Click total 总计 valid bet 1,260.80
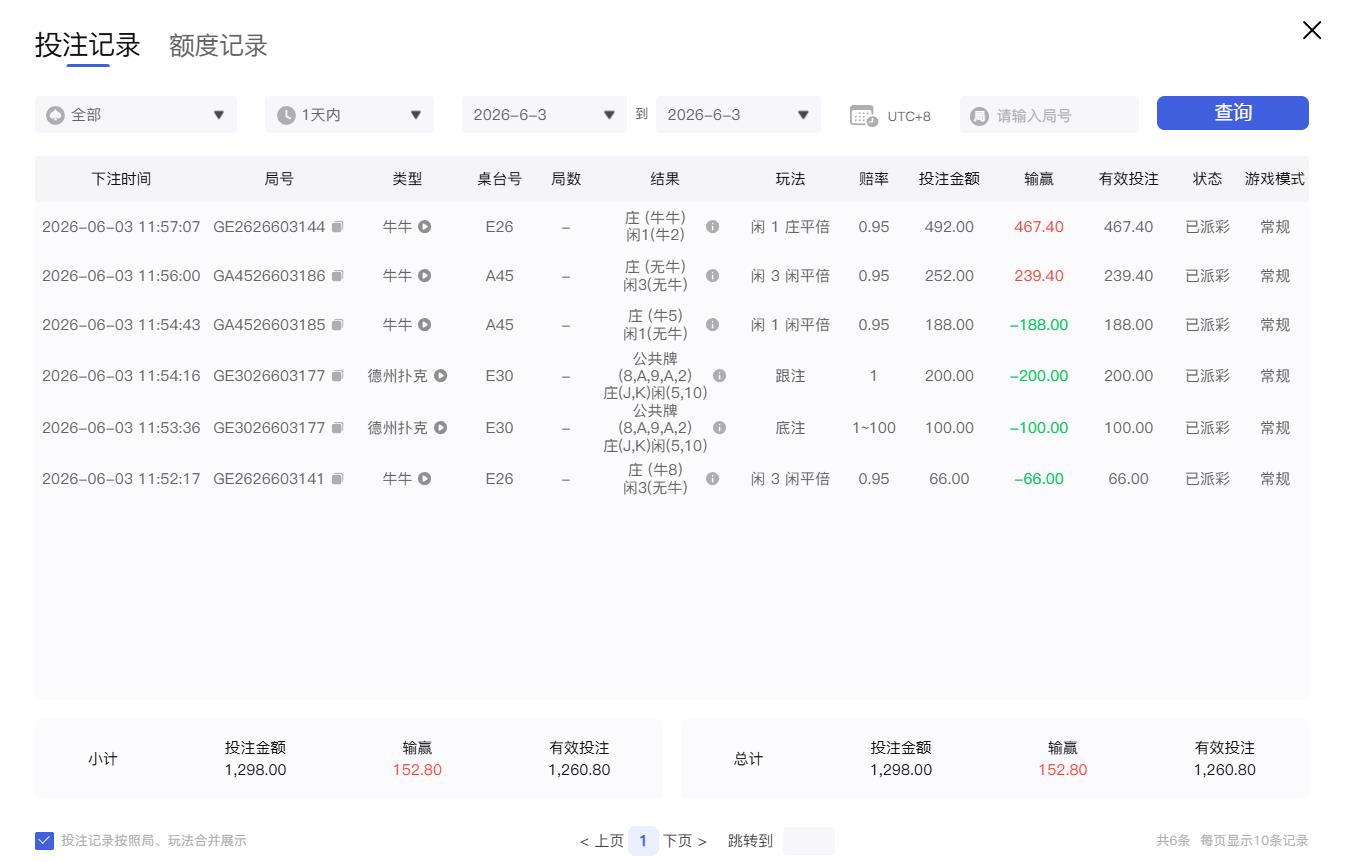 (x=1225, y=770)
